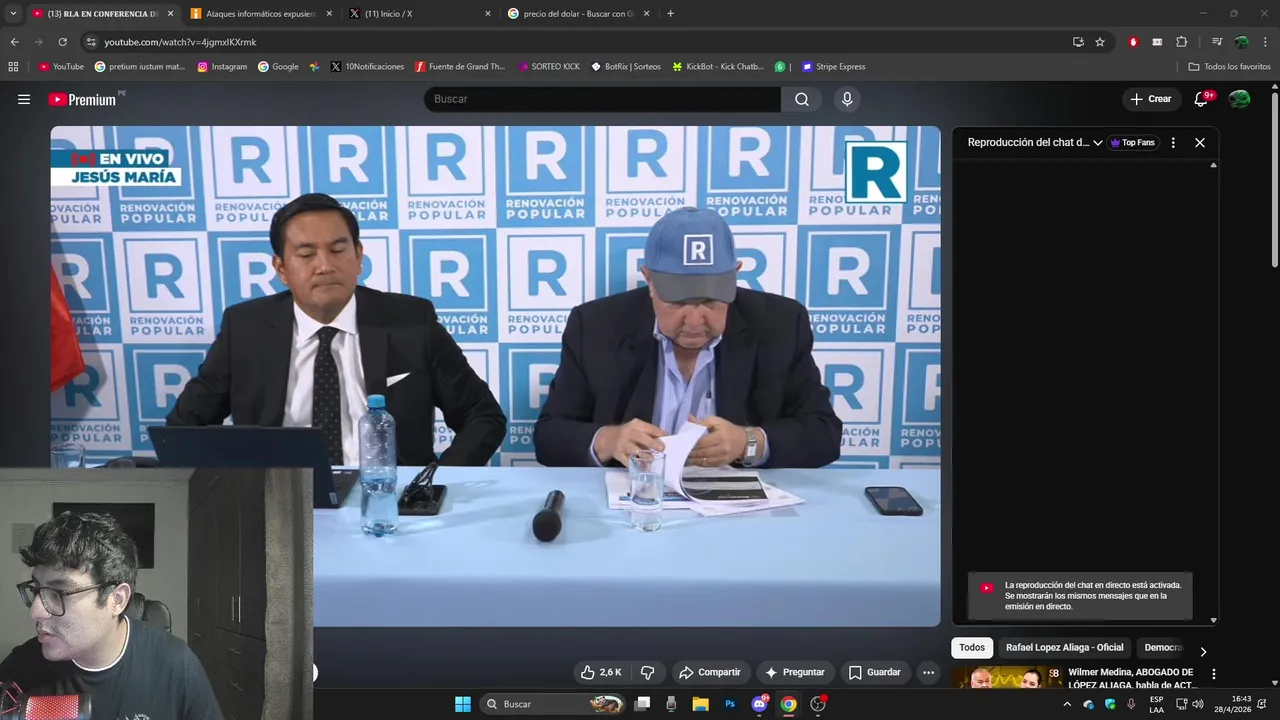Open the YouTube hamburger guide menu
Viewport: 1280px width, 720px height.
pyautogui.click(x=24, y=99)
